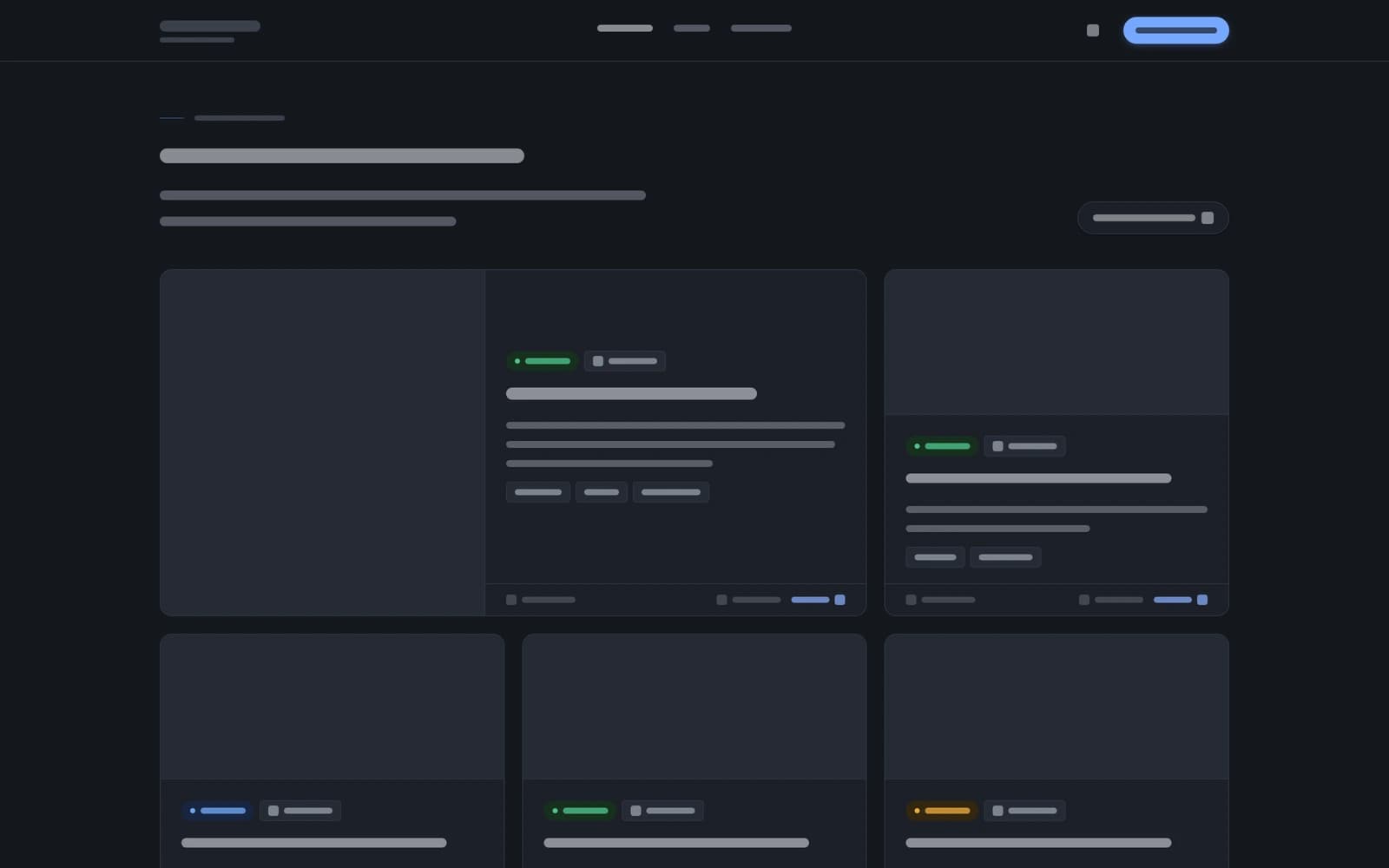Click the logo placeholder in the header
This screenshot has width=1389, height=868.
coord(210,31)
